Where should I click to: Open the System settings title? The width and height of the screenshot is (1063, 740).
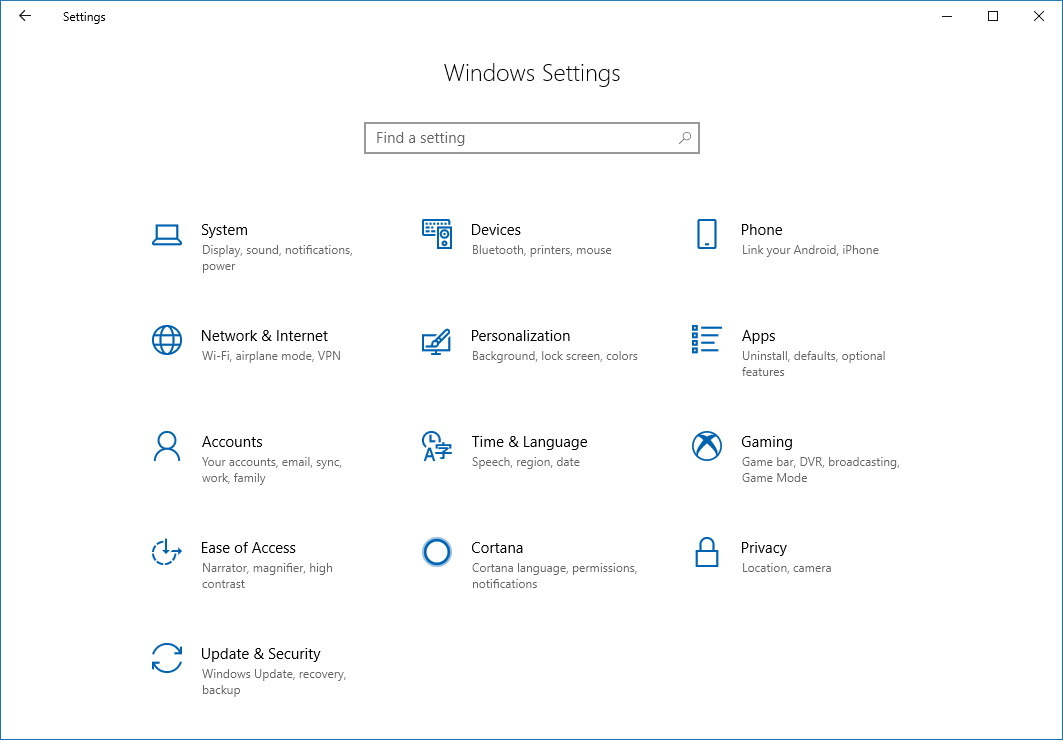tap(224, 230)
